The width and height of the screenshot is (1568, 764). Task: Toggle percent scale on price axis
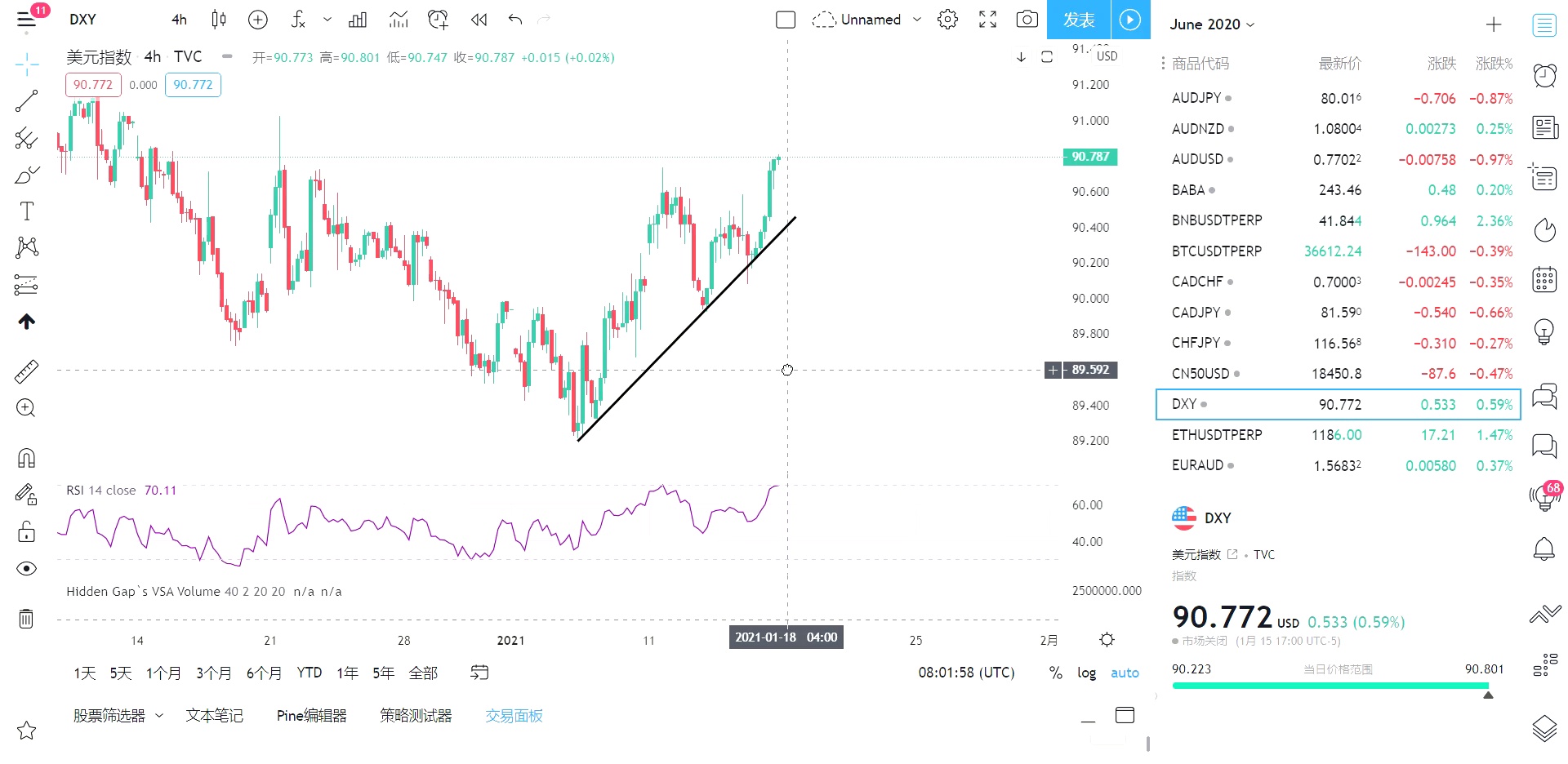[1056, 673]
